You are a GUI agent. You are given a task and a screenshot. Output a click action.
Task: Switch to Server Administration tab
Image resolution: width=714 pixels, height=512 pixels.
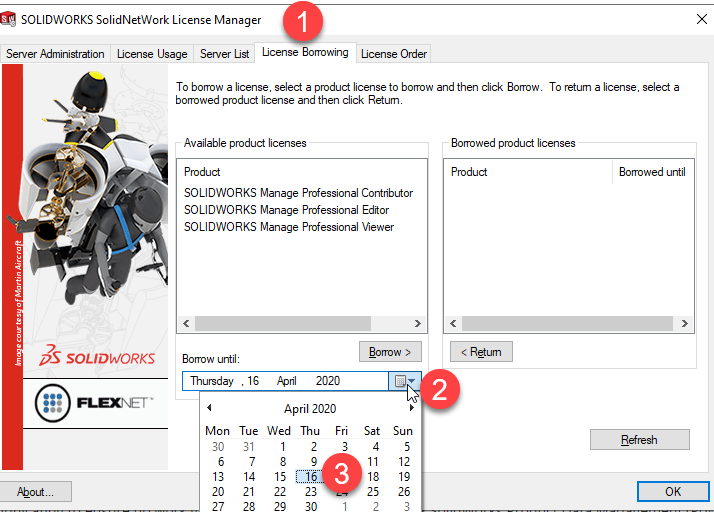point(55,54)
